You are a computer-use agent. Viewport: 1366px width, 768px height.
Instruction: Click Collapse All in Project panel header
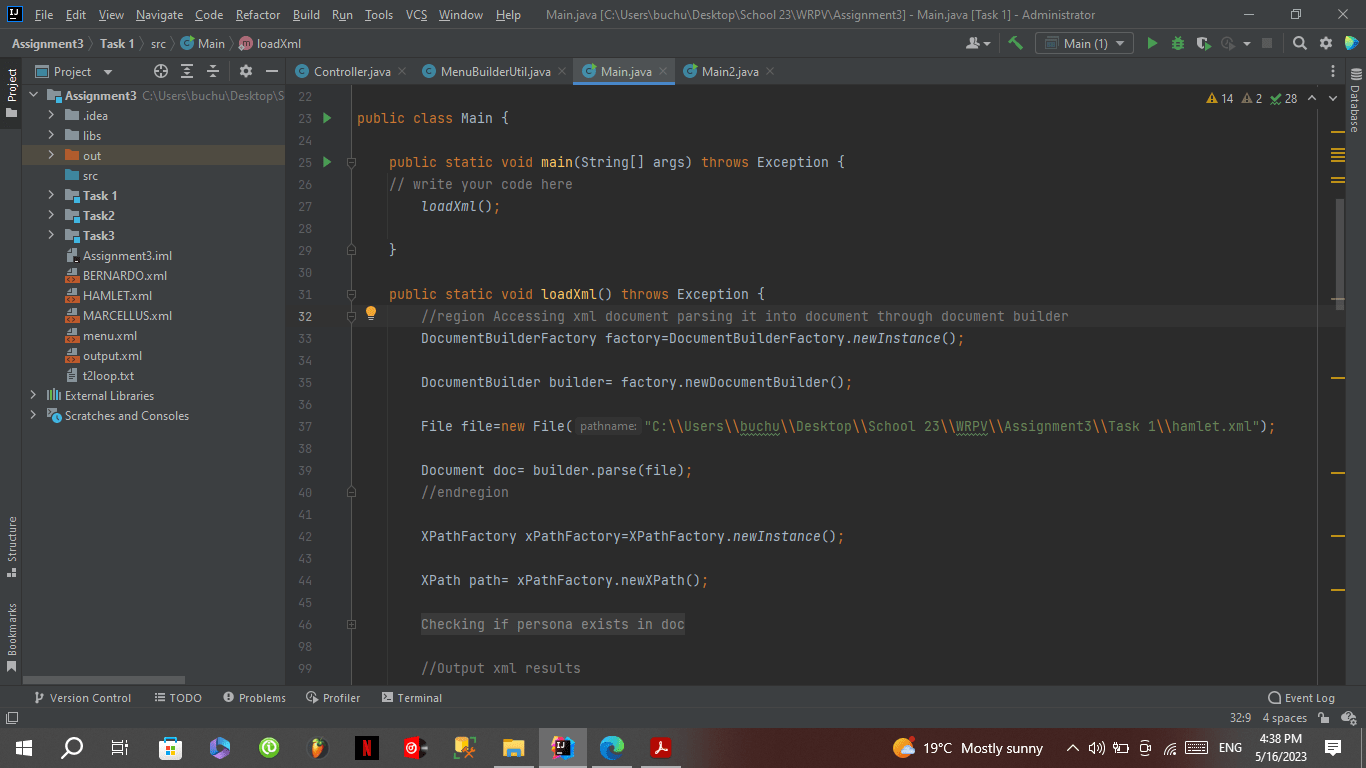pyautogui.click(x=212, y=71)
